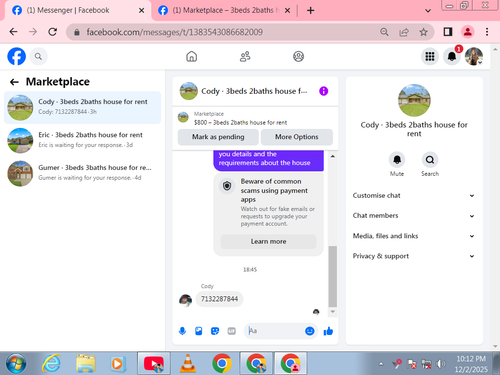This screenshot has width=500, height=375.
Task: Choose a GIF
Action: coord(231,331)
